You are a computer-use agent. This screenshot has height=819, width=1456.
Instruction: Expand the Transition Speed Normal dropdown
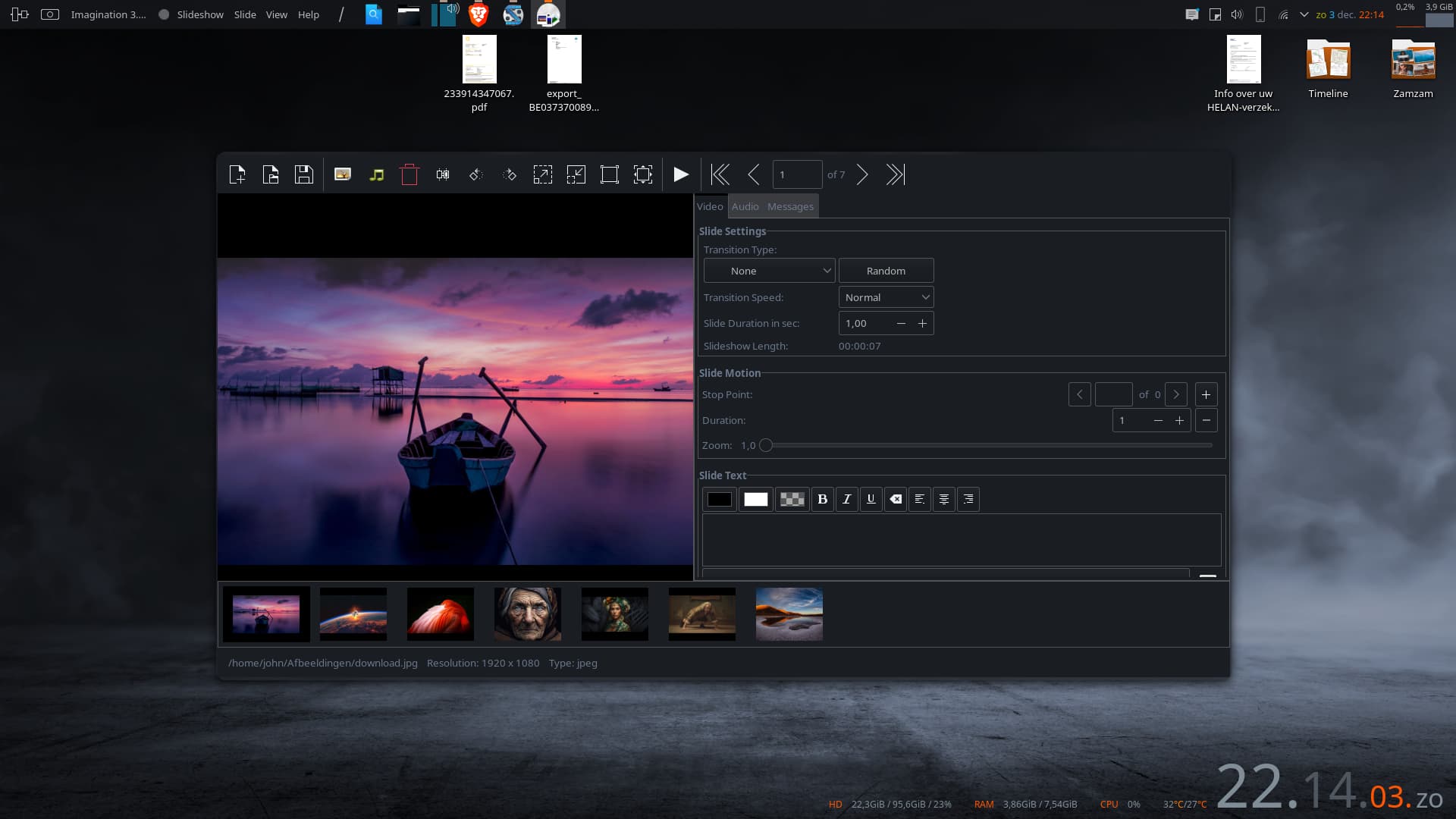(886, 297)
